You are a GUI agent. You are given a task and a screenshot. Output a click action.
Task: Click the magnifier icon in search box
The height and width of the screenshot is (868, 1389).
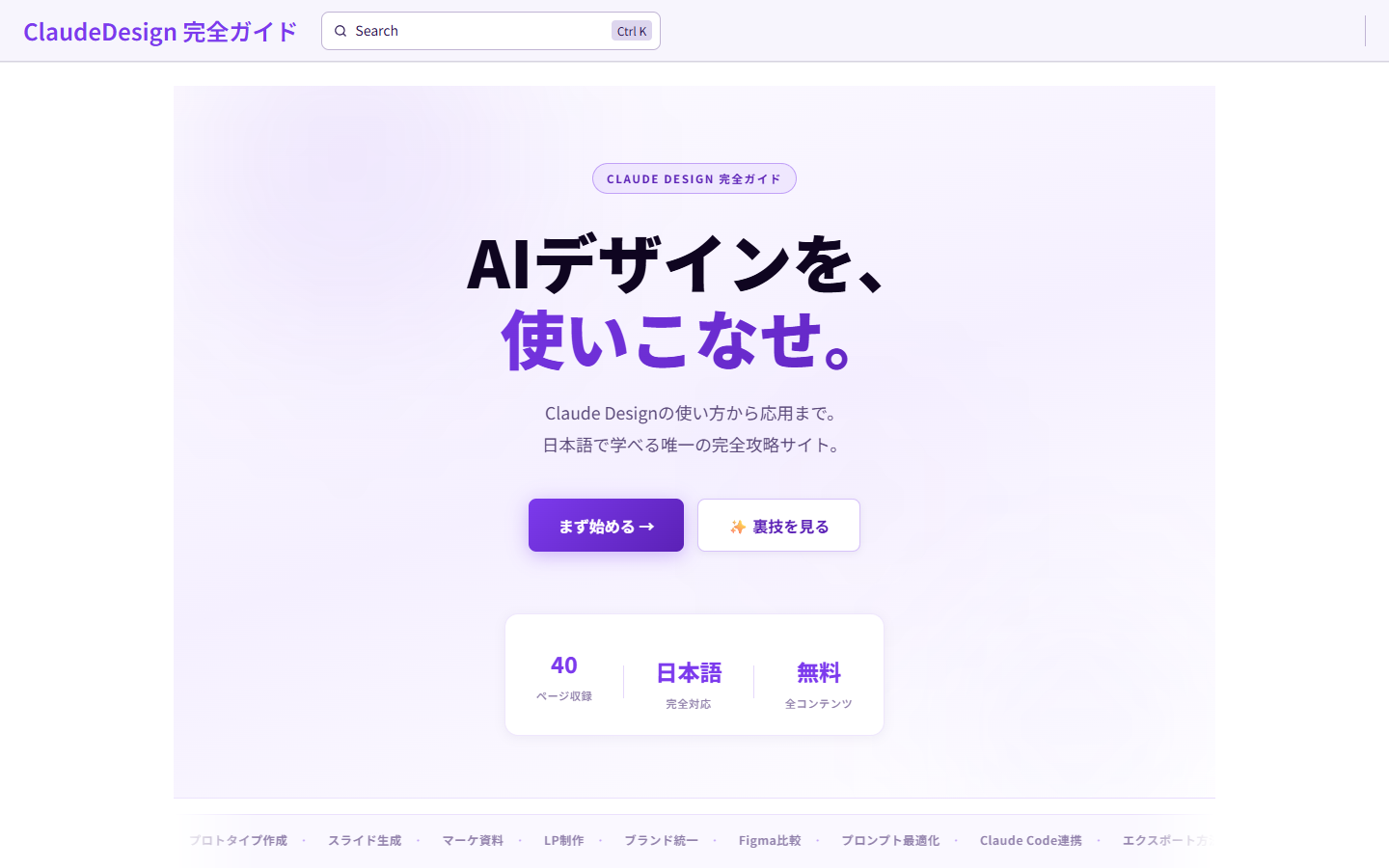(340, 31)
